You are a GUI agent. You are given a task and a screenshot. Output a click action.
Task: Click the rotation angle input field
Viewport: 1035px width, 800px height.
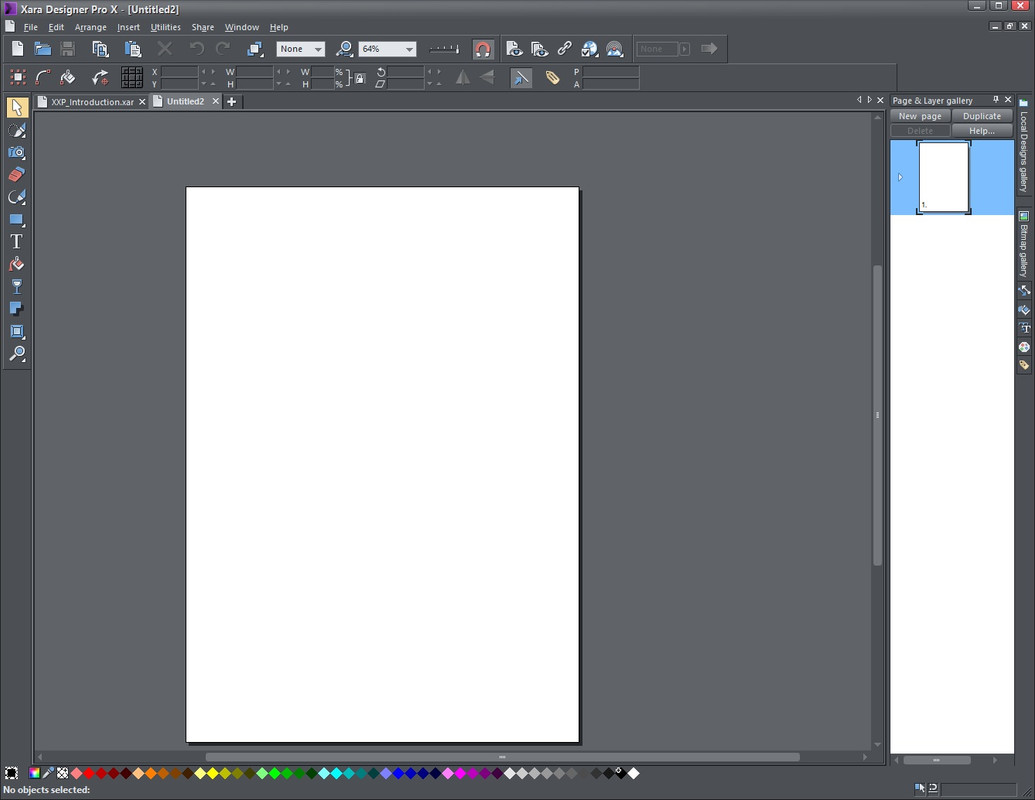point(407,71)
